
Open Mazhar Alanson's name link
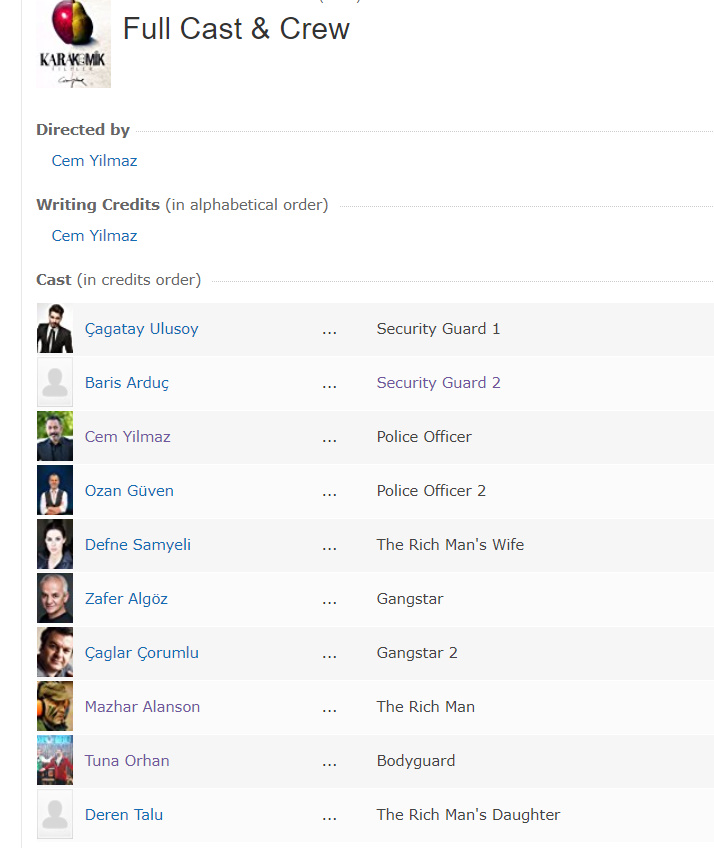[x=142, y=707]
